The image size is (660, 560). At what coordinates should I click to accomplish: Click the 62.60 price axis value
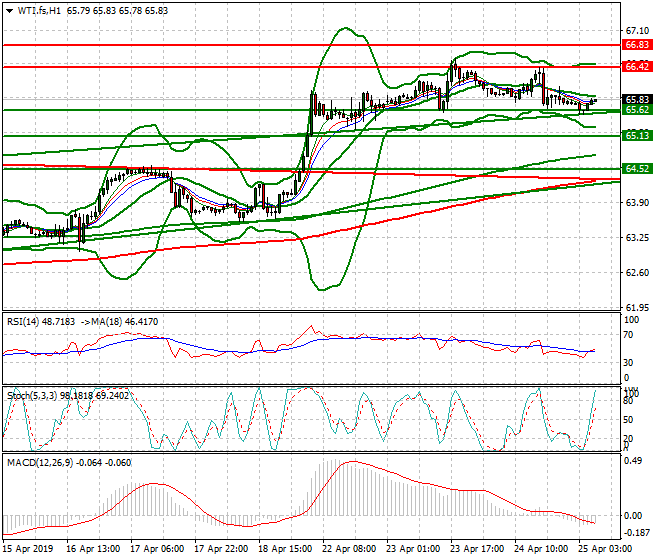coord(637,273)
